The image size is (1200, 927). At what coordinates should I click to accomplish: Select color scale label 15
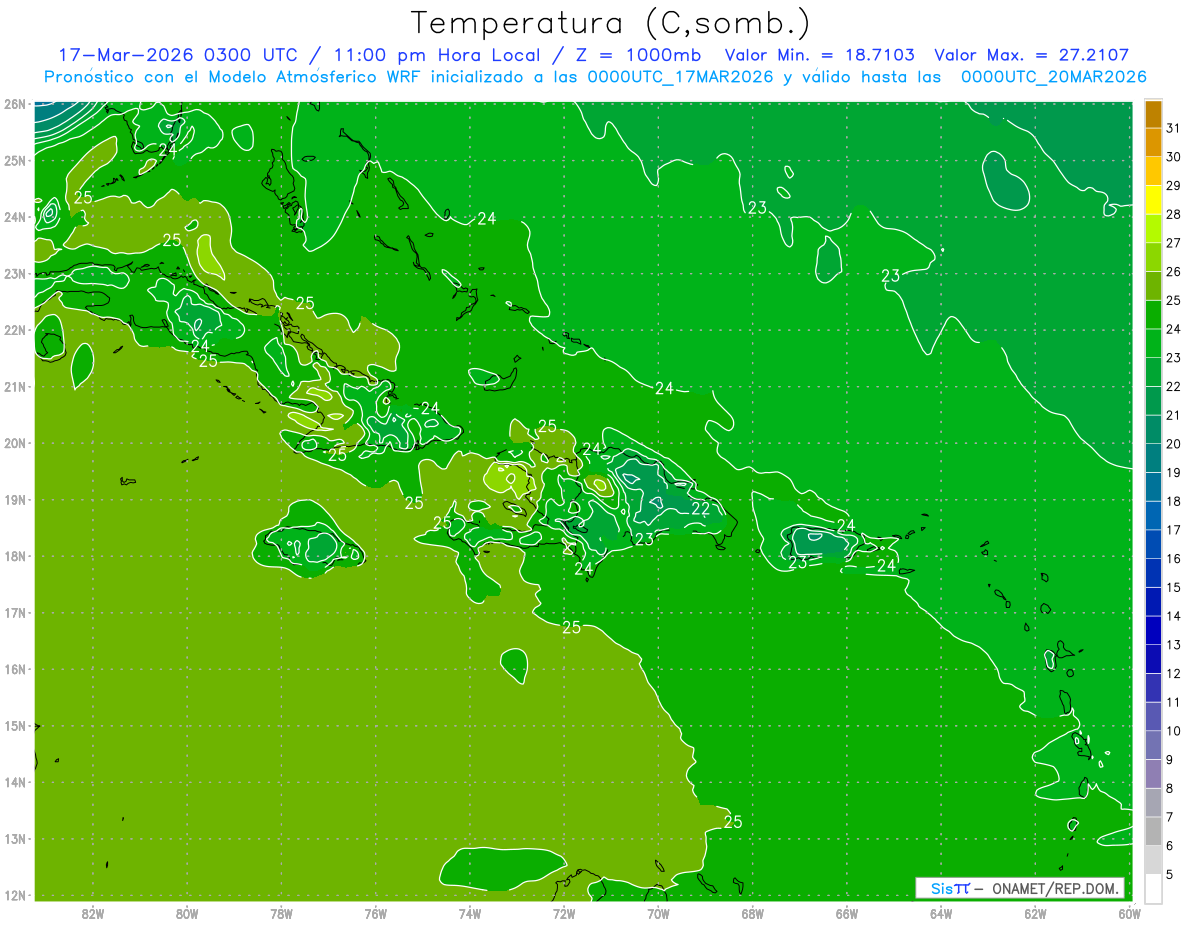pyautogui.click(x=1173, y=587)
